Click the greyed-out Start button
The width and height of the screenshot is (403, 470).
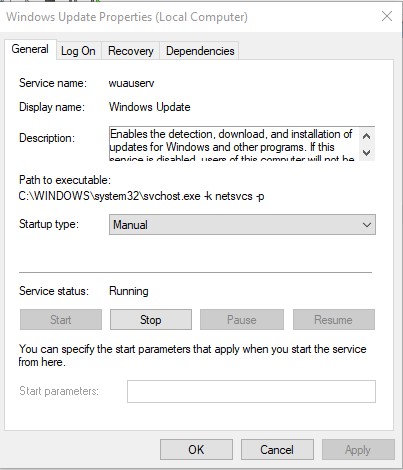(61, 320)
